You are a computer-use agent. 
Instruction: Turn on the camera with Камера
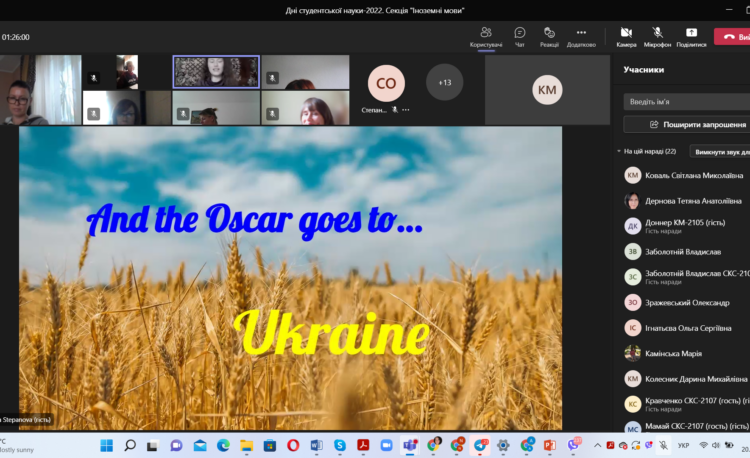[x=626, y=37]
